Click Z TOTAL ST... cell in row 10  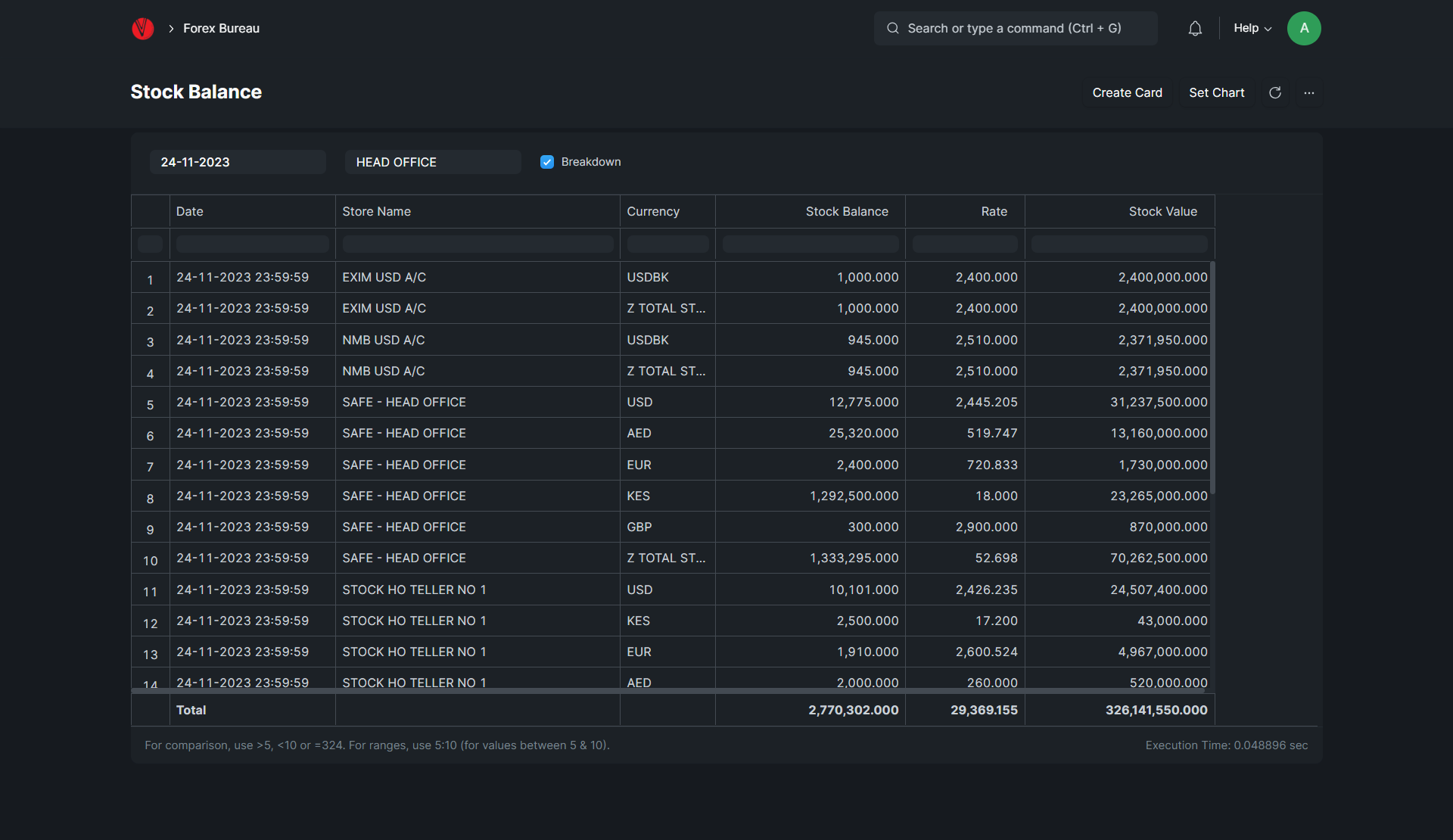[667, 558]
